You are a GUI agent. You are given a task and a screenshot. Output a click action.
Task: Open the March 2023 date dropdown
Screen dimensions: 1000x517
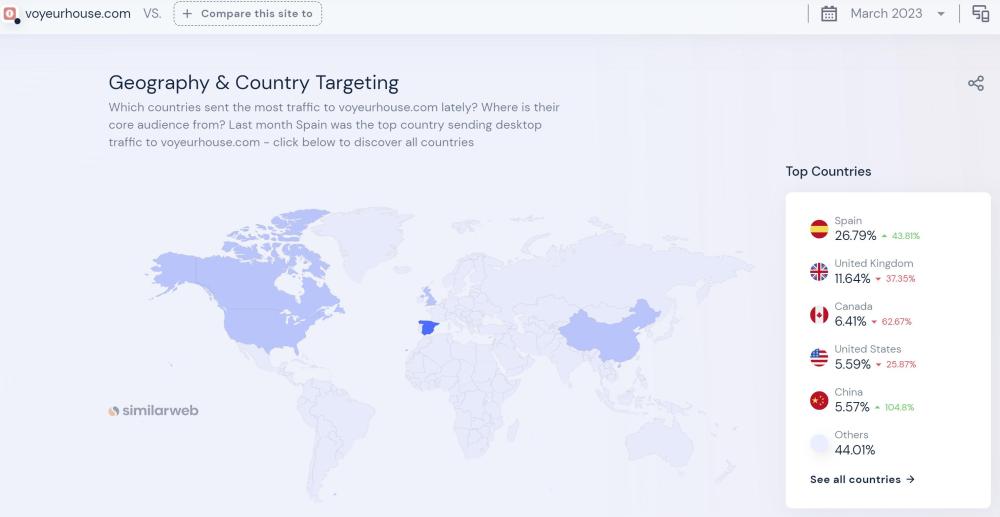point(886,14)
